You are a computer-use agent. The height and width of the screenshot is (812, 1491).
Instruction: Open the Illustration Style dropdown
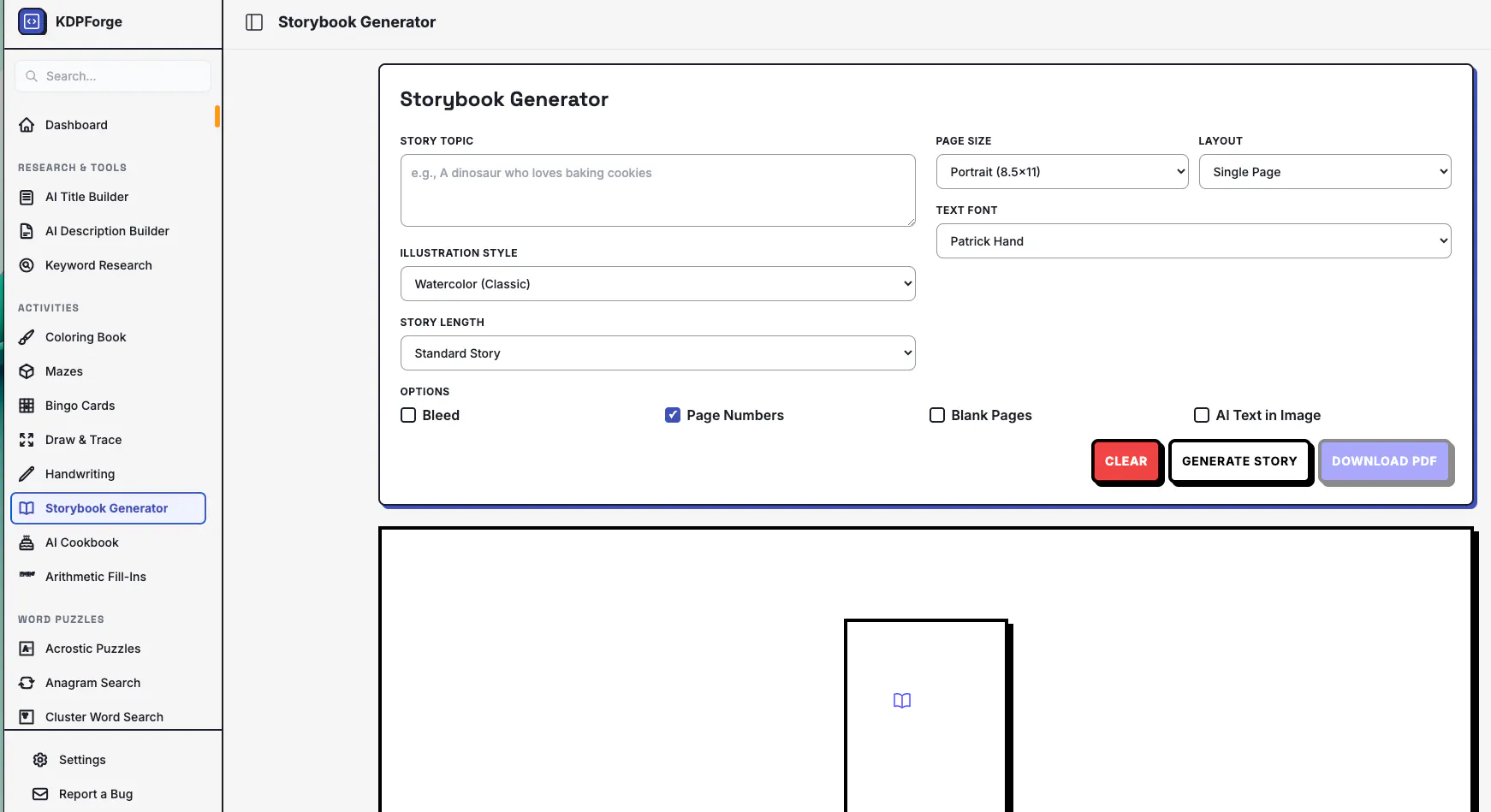coord(657,284)
